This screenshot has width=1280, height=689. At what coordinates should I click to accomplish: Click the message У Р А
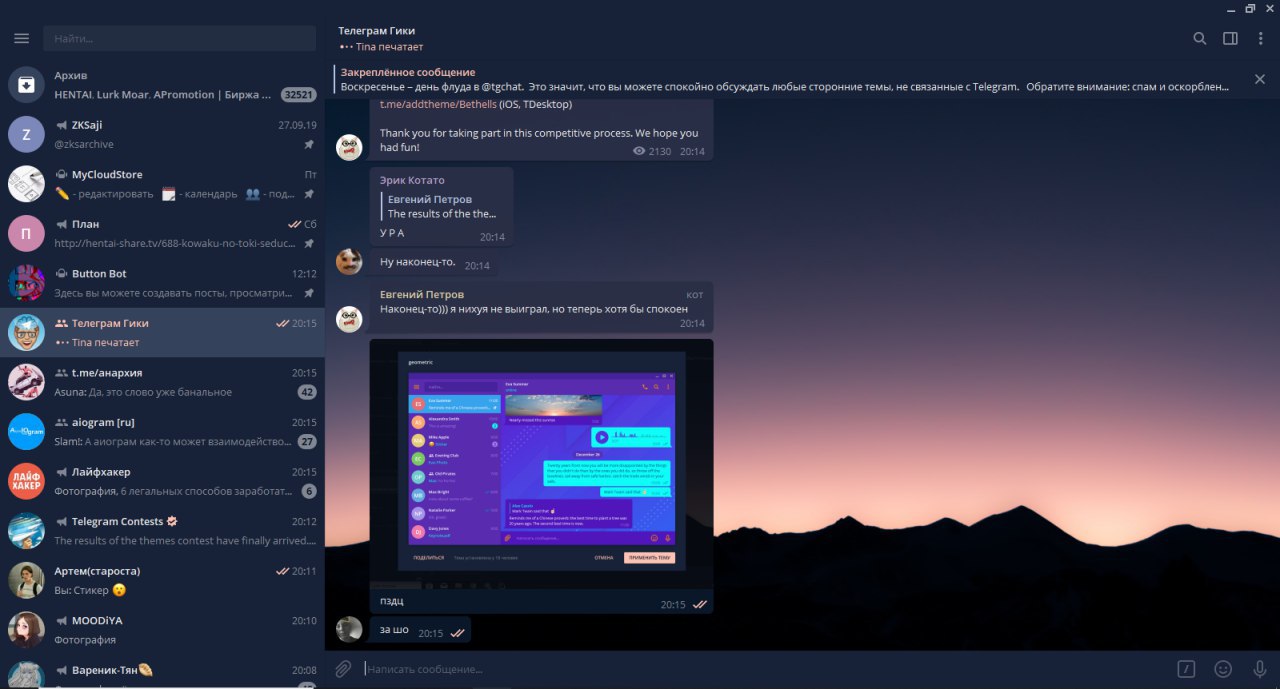click(392, 233)
